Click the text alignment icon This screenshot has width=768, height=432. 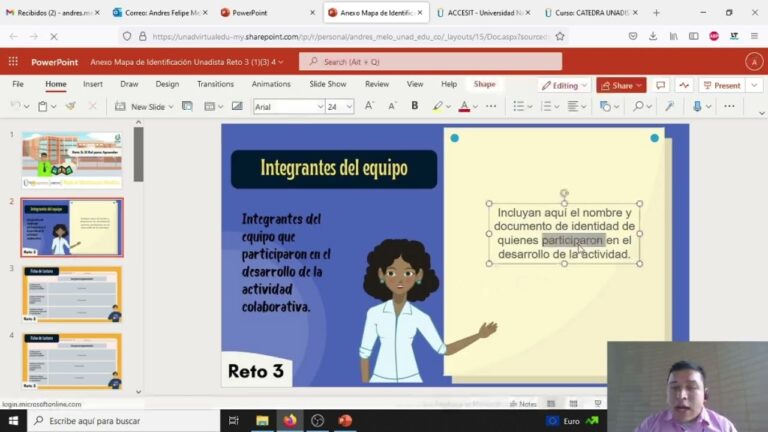(573, 106)
